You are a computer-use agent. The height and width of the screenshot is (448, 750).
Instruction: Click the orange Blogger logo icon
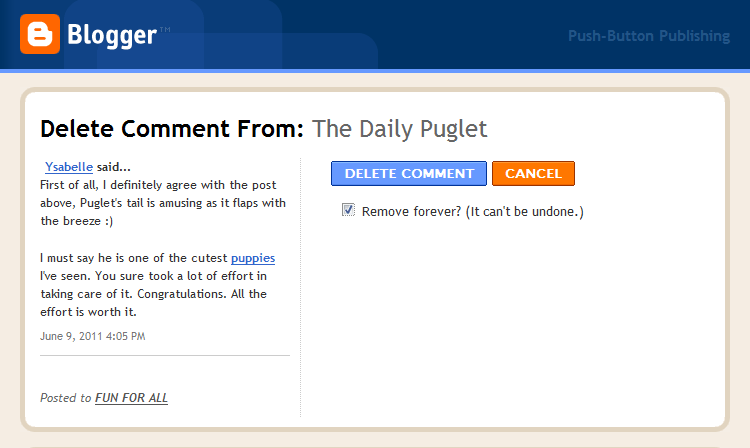pyautogui.click(x=40, y=34)
